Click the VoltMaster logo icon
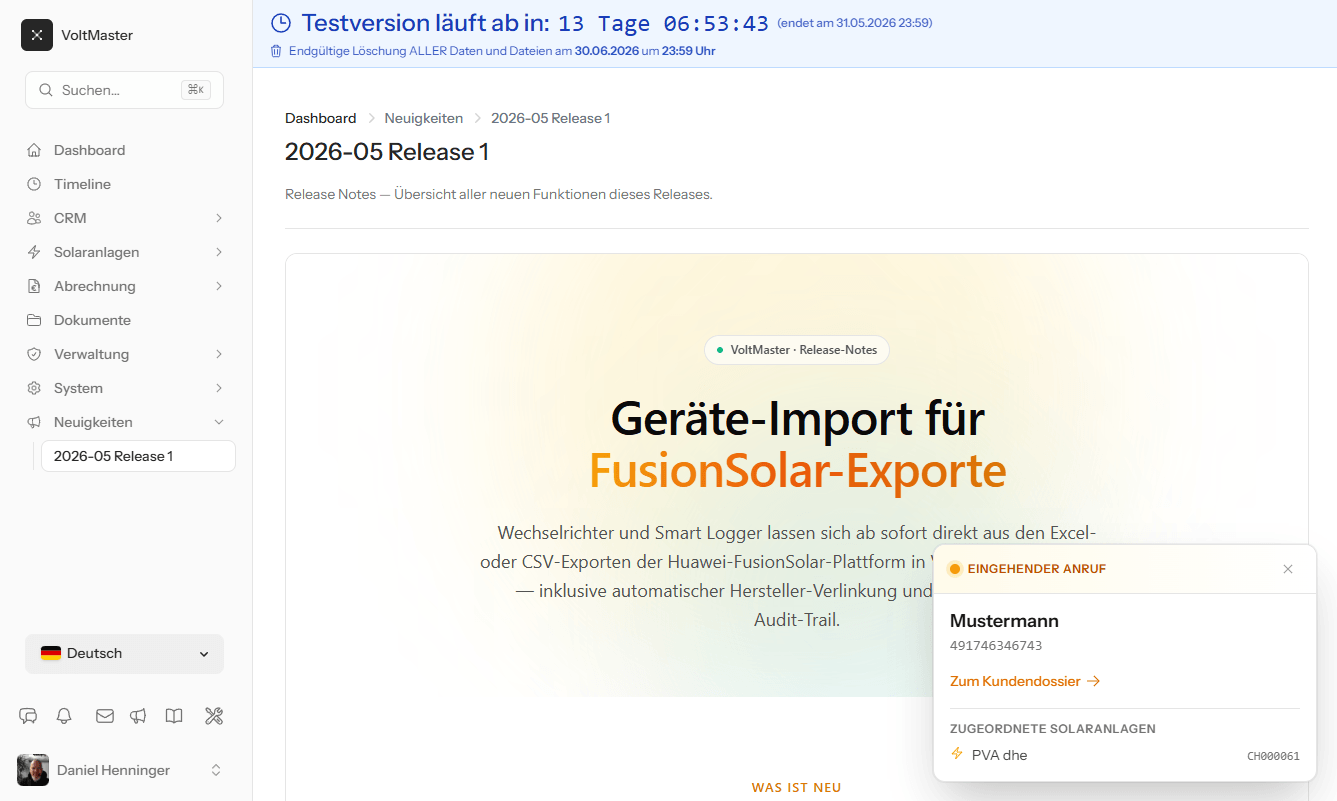 (37, 35)
